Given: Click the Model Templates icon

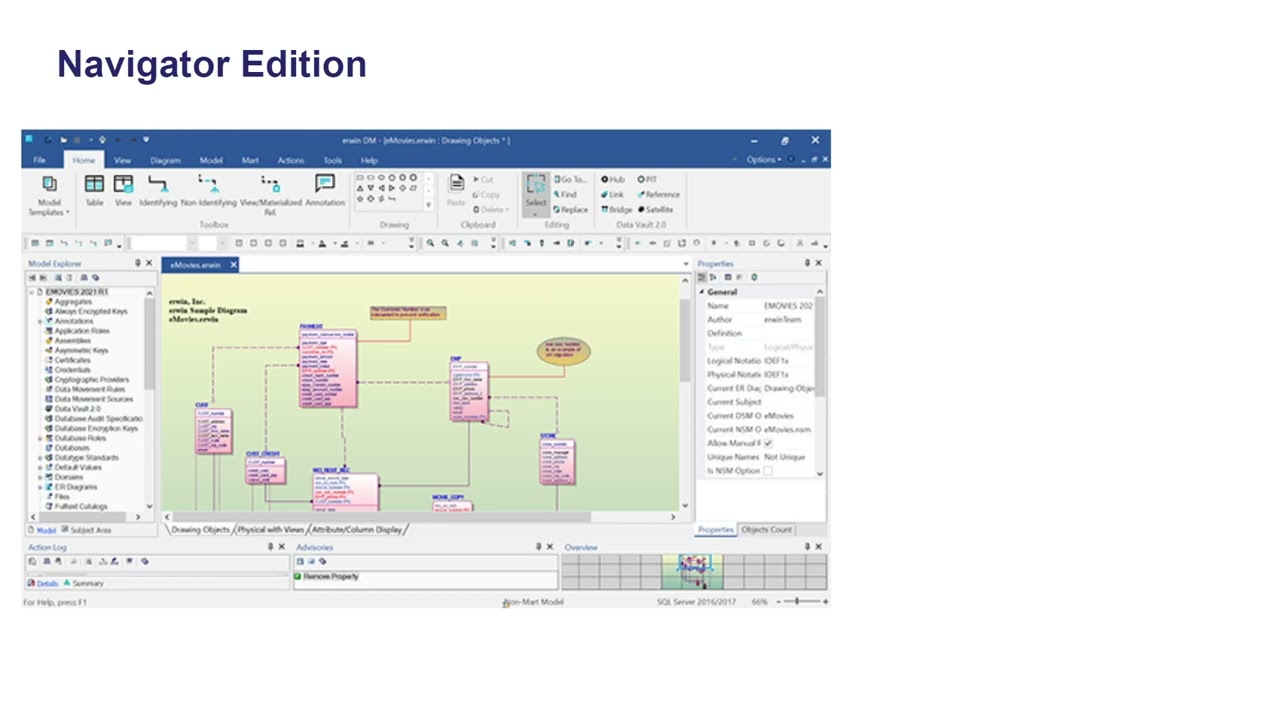Looking at the screenshot, I should coord(48,184).
